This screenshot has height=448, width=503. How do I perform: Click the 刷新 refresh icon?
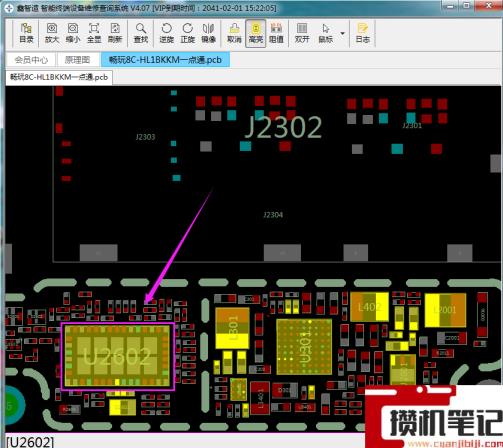(115, 33)
